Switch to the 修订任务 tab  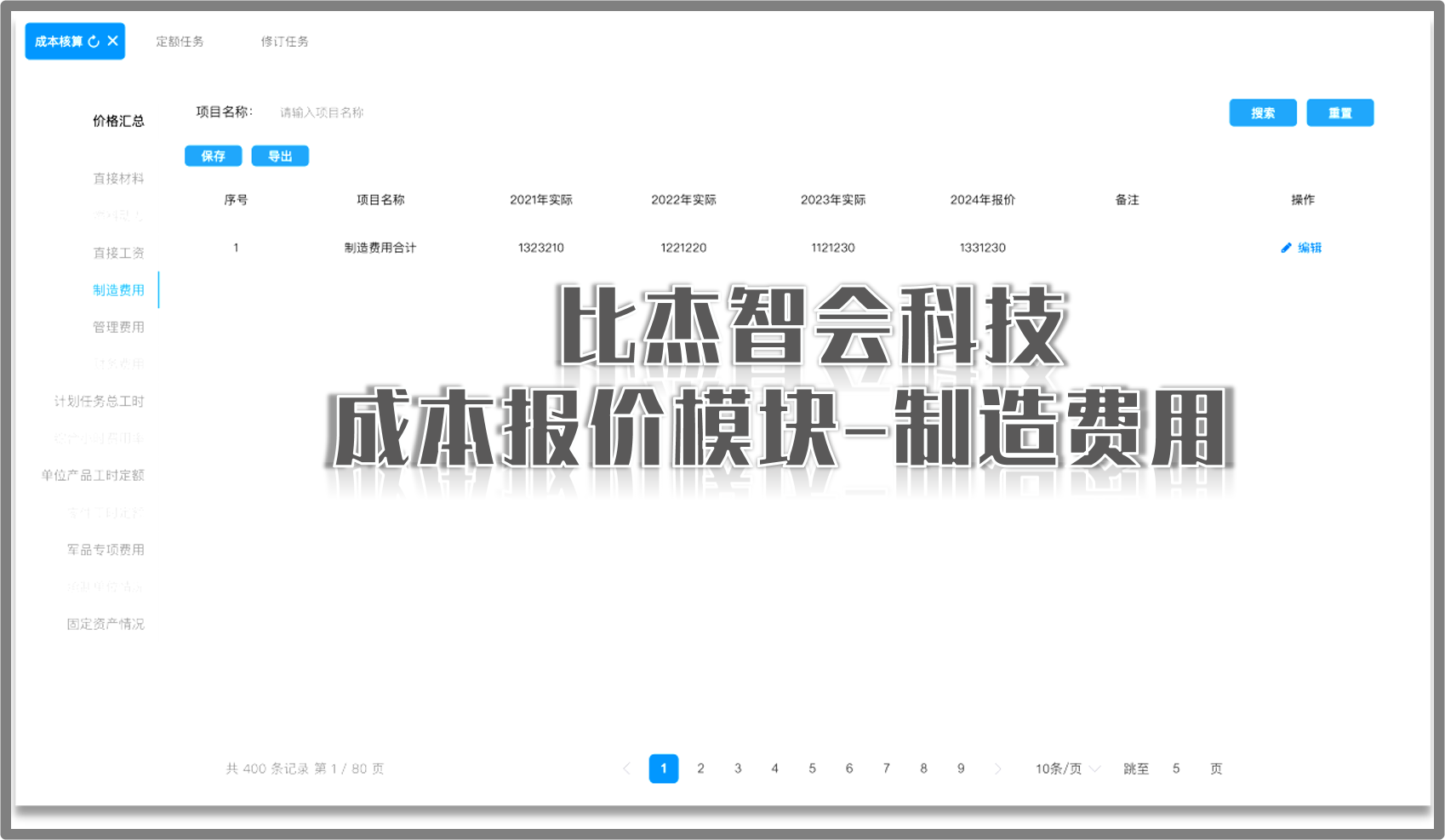pos(284,42)
